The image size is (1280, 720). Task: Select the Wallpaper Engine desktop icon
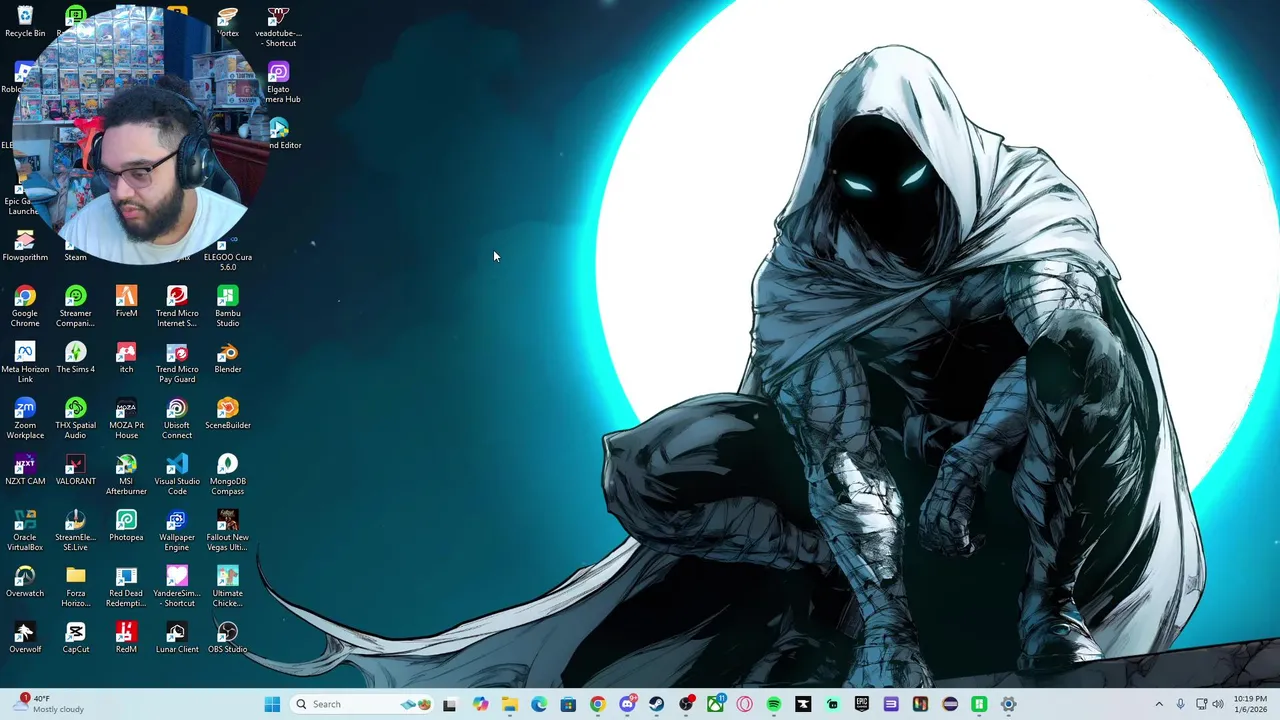[177, 530]
